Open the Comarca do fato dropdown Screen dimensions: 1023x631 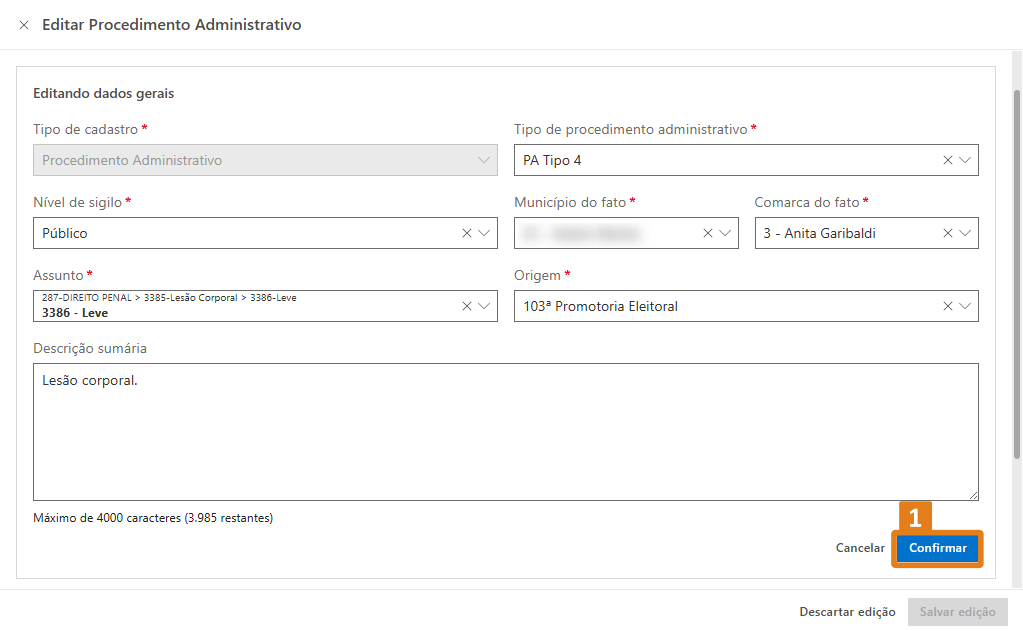click(965, 233)
